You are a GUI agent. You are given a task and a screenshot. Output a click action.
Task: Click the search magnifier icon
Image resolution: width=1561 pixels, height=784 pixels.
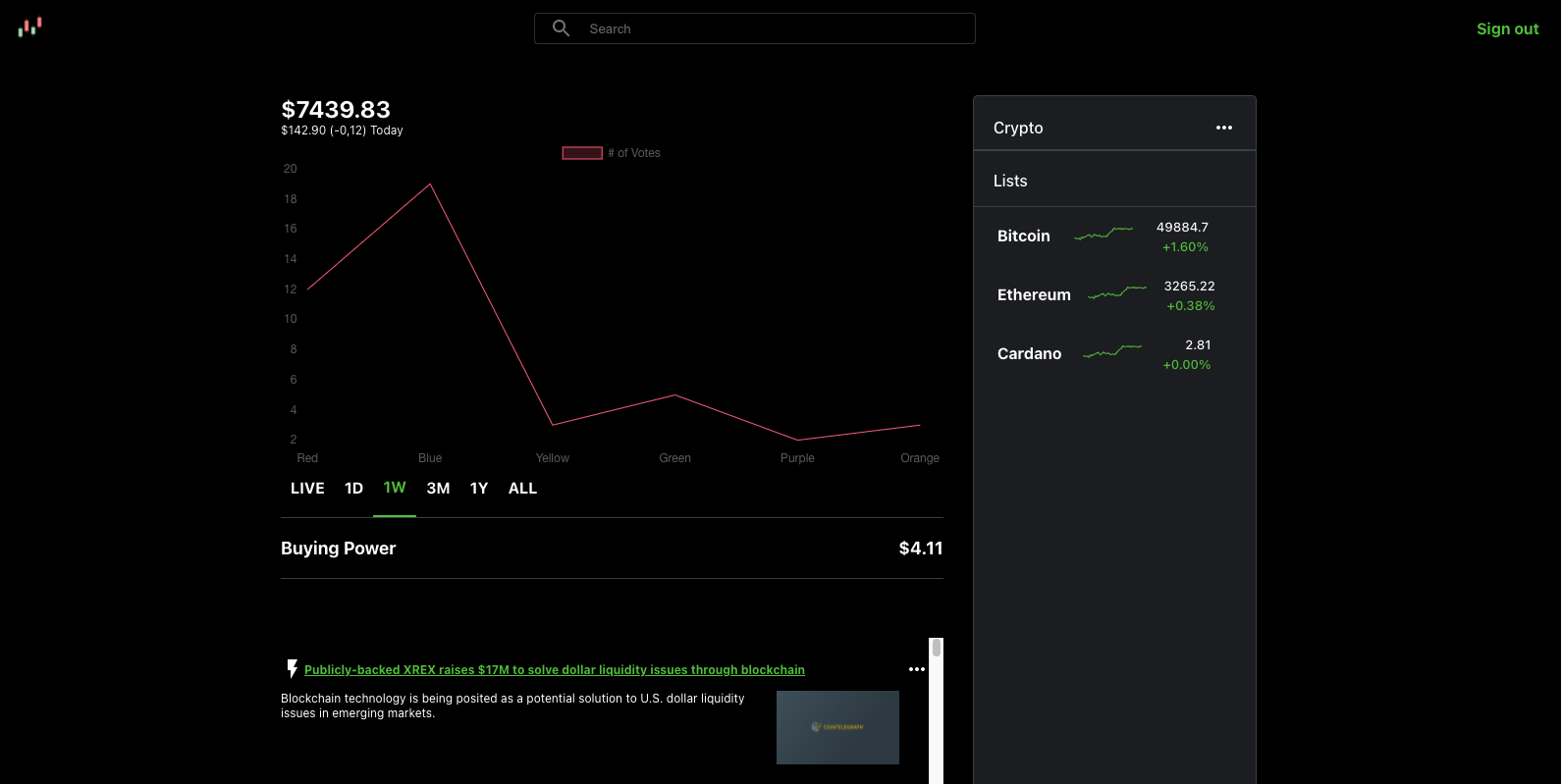(x=561, y=28)
